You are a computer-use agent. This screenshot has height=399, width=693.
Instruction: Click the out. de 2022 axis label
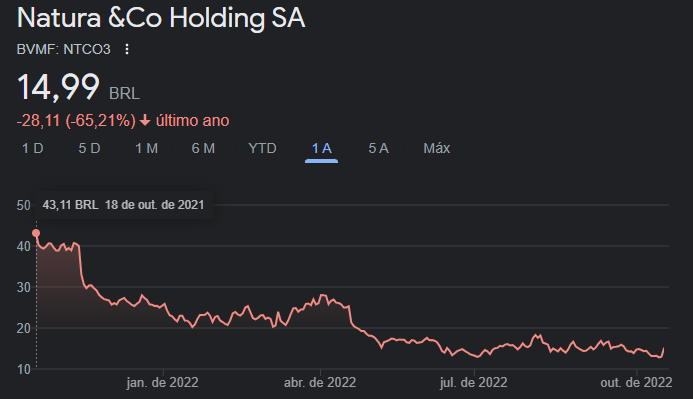(636, 382)
